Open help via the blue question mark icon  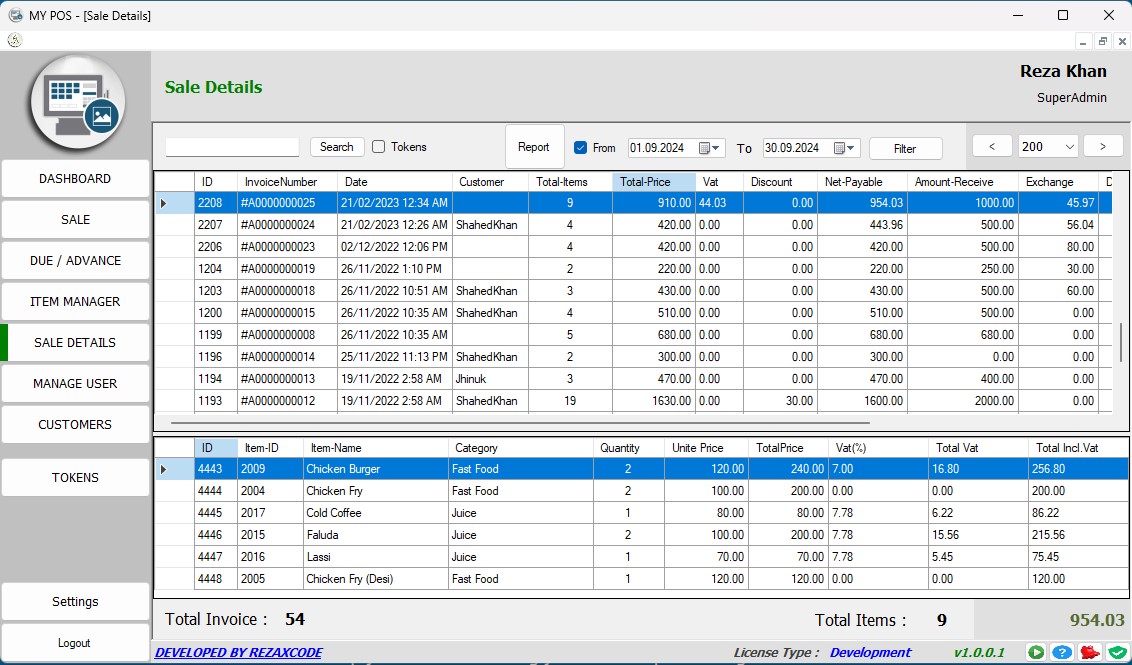[x=1062, y=652]
